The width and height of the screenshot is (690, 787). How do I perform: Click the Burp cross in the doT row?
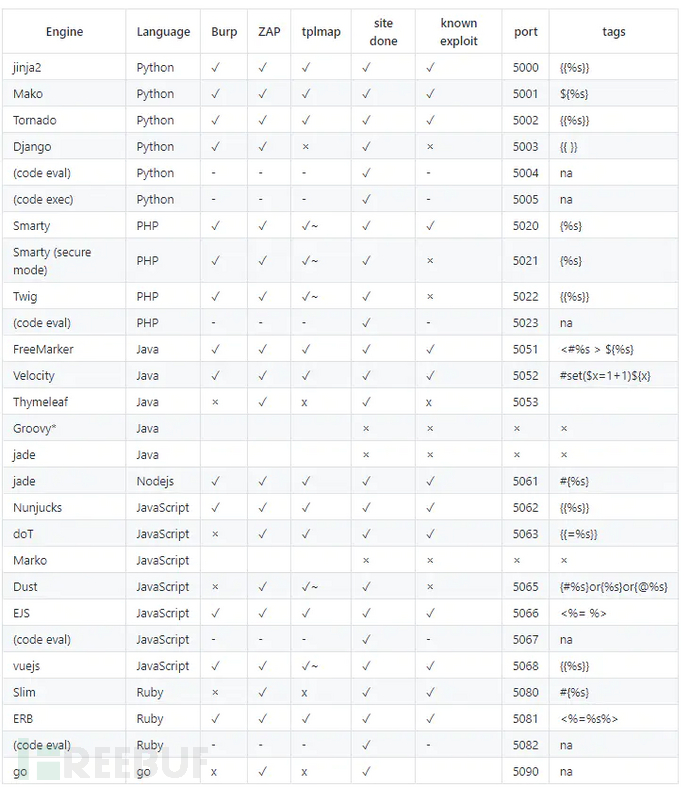[215, 534]
